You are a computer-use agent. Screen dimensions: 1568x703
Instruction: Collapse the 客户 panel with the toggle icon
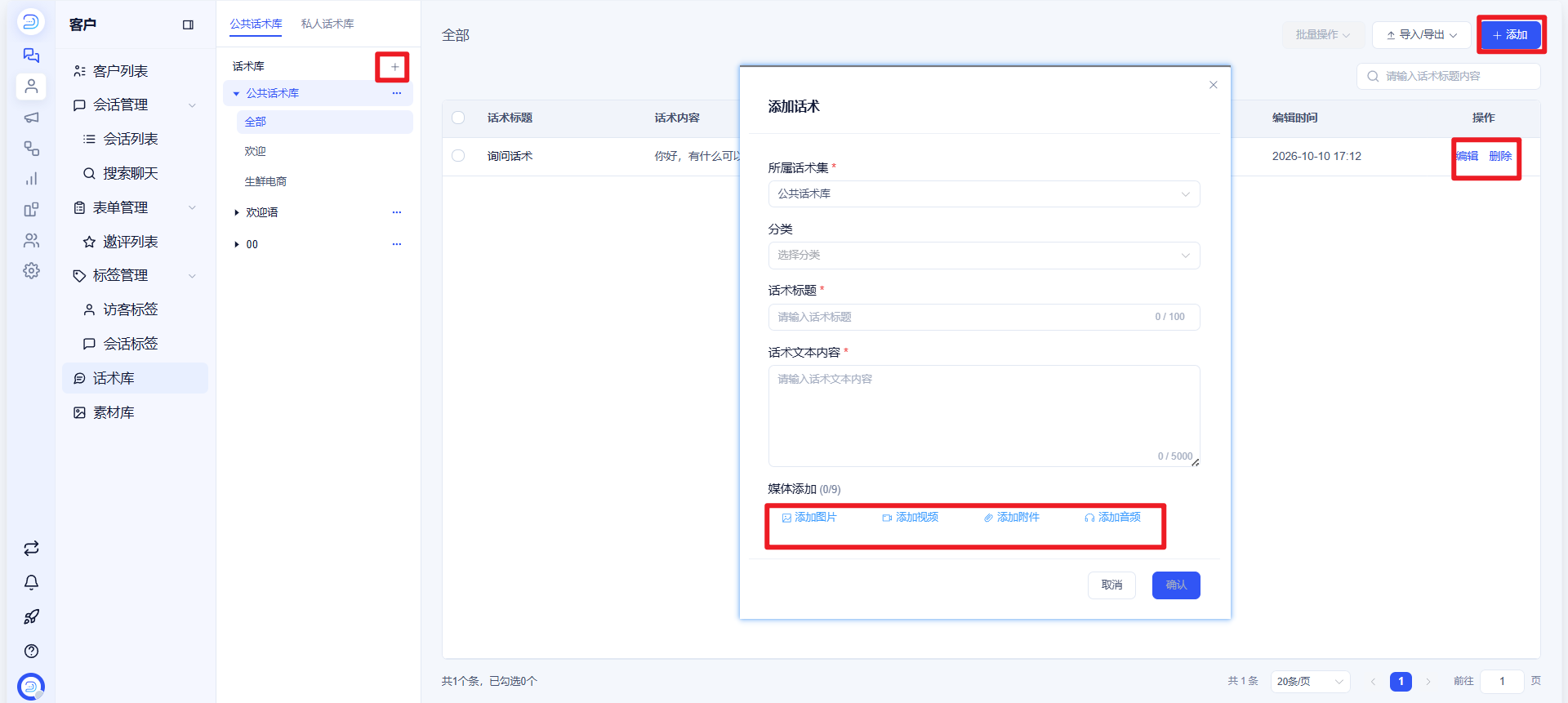pyautogui.click(x=188, y=25)
